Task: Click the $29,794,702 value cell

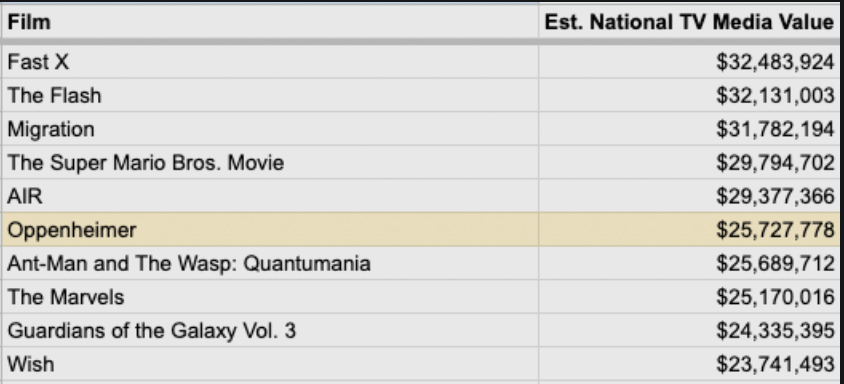Action: click(x=690, y=162)
